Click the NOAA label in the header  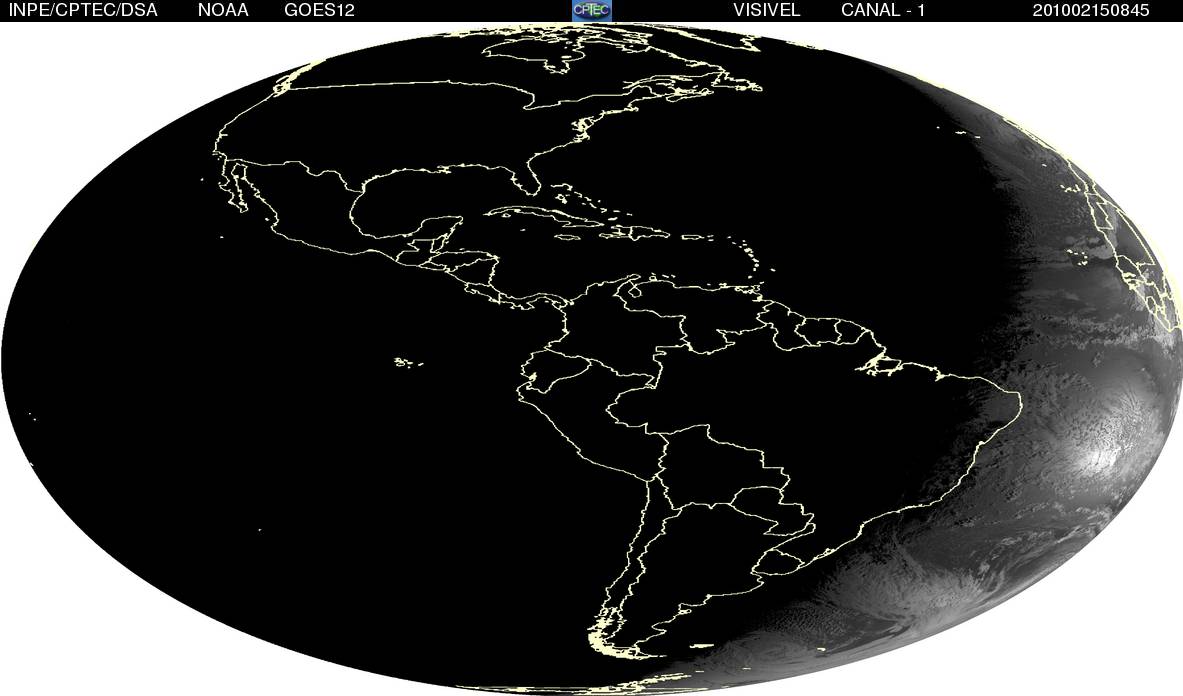point(223,10)
